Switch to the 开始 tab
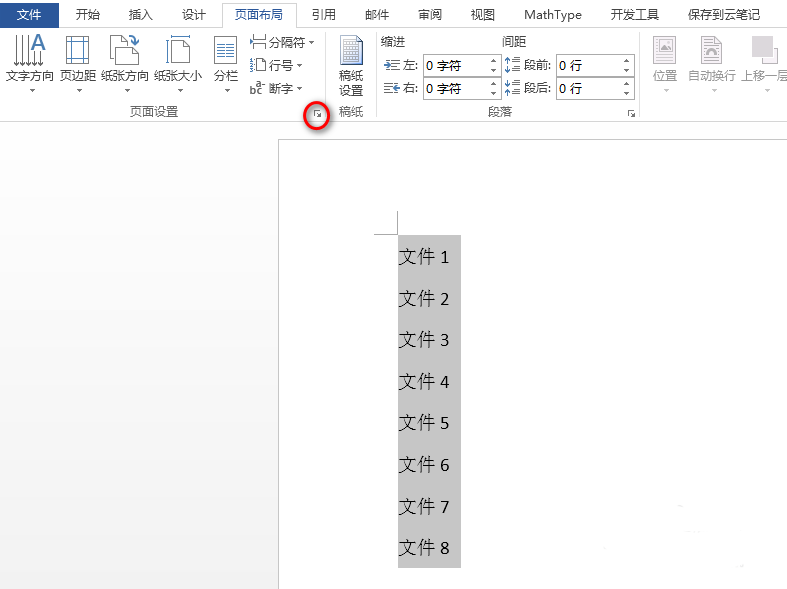The width and height of the screenshot is (787, 589). (87, 15)
